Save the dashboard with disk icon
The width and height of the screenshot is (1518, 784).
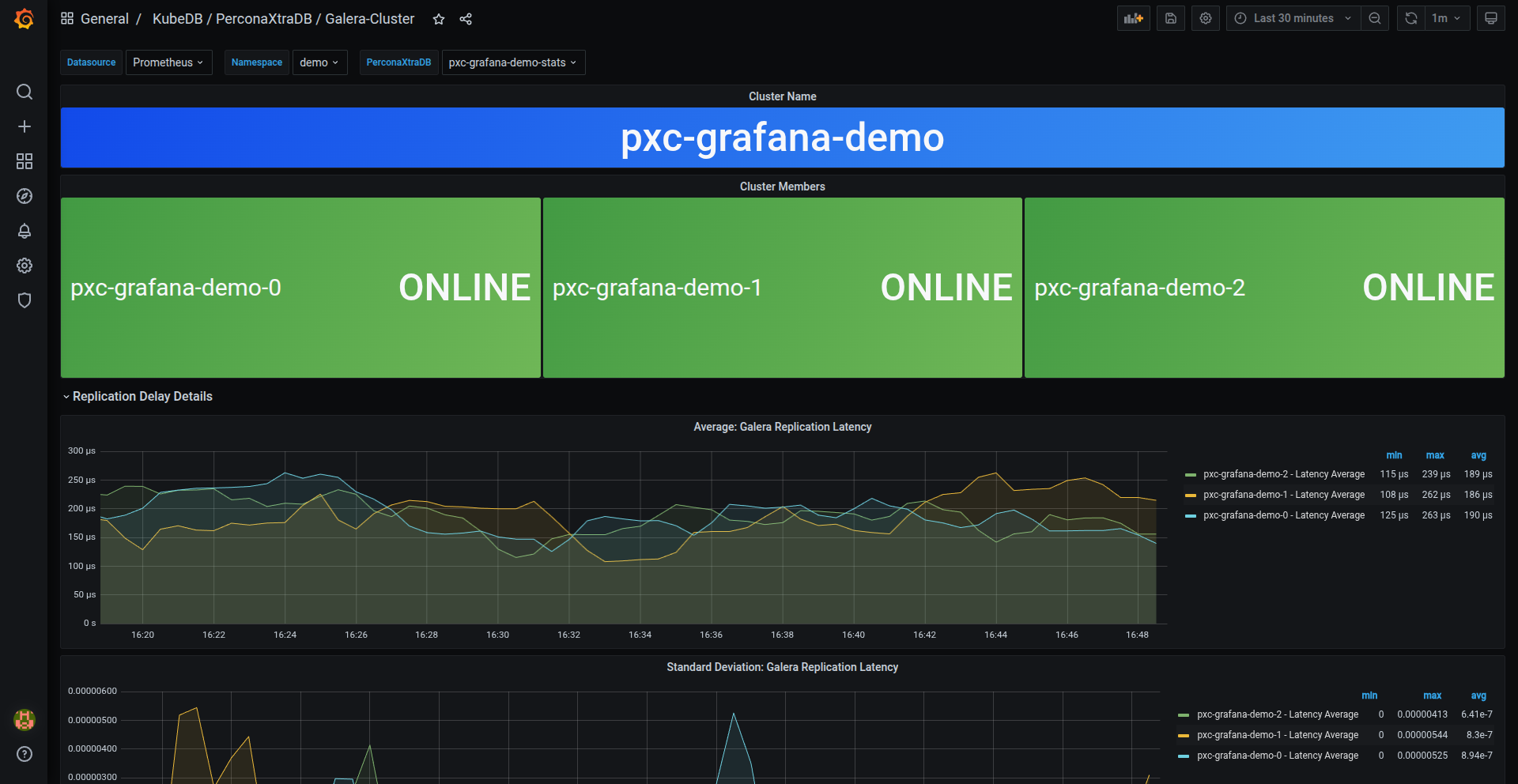(x=1171, y=18)
